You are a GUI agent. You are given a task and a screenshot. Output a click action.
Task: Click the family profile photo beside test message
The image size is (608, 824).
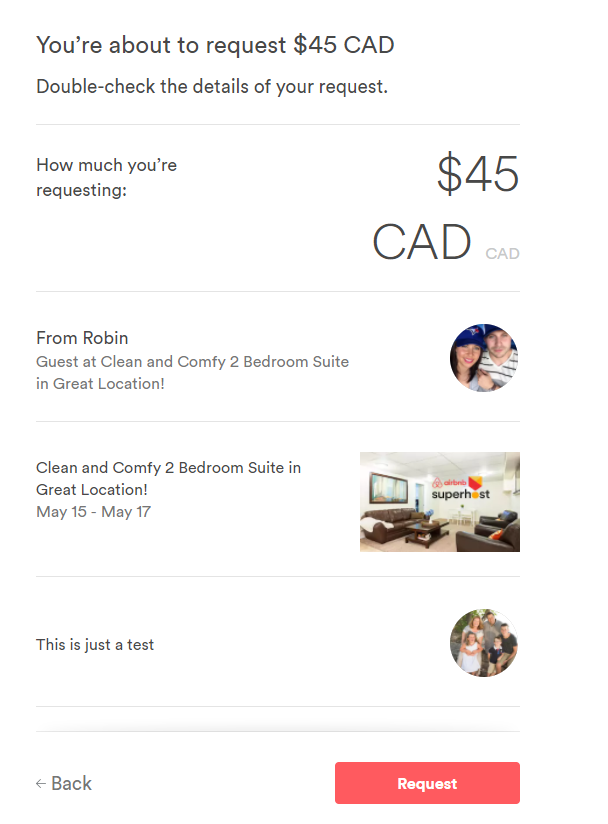click(484, 643)
